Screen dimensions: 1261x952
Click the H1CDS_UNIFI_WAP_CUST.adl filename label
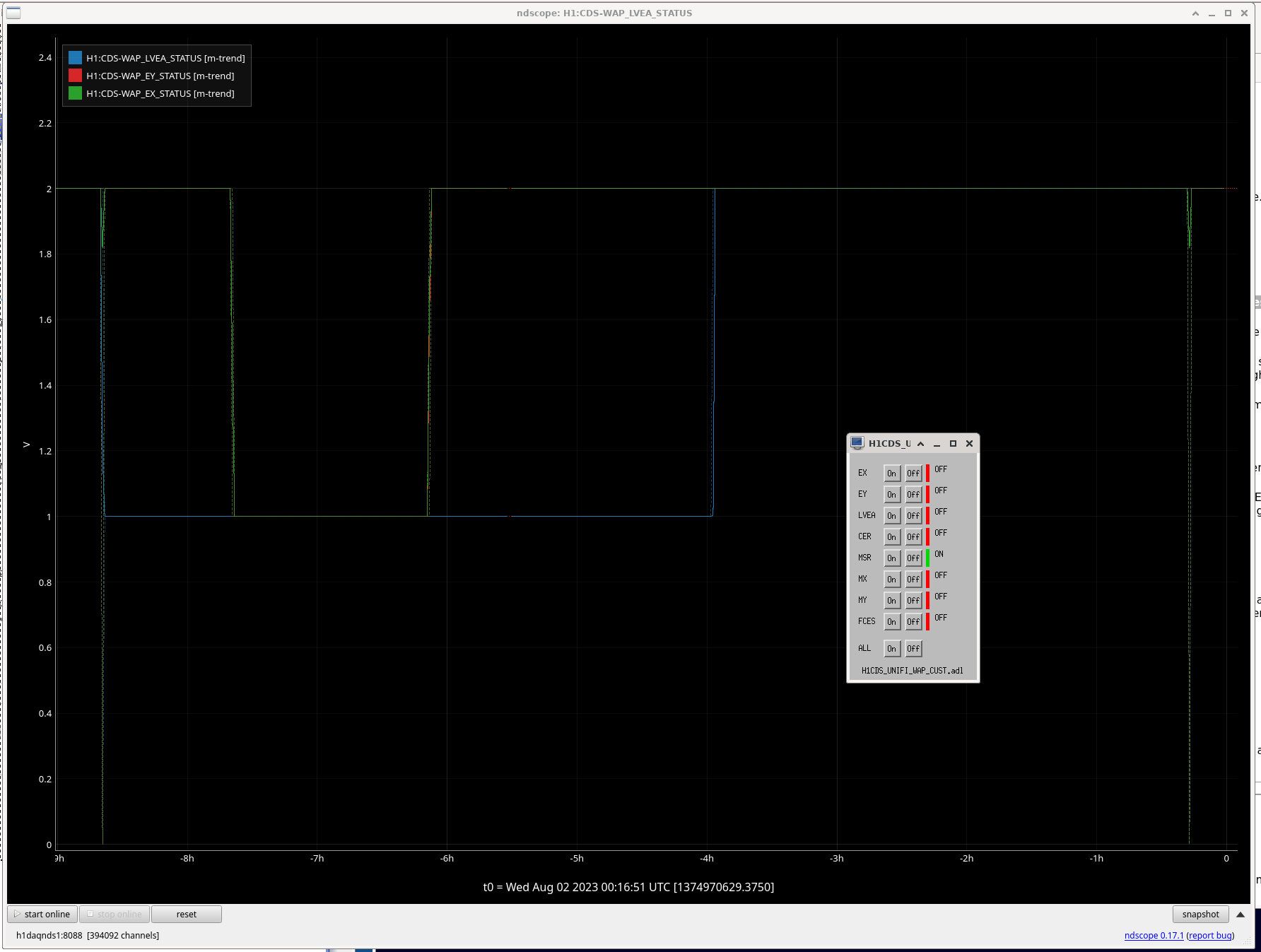tap(913, 671)
